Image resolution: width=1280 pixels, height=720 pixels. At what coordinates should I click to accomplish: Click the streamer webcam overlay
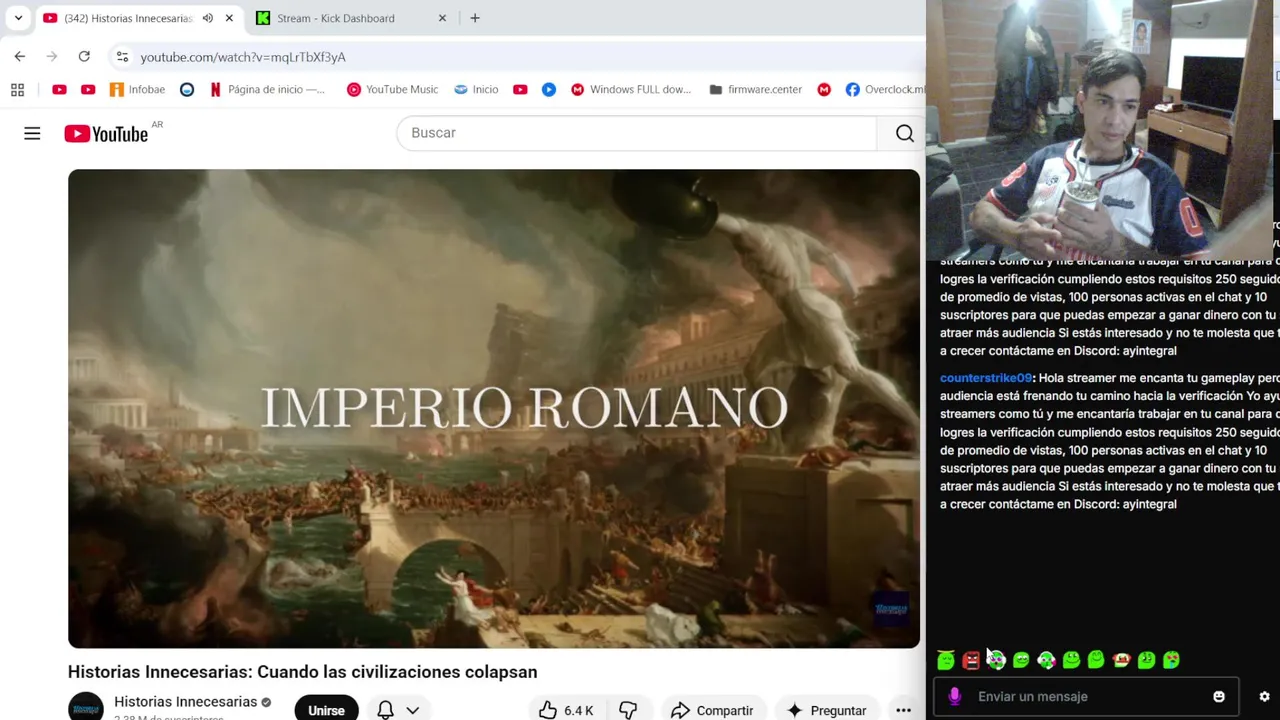click(x=1102, y=130)
